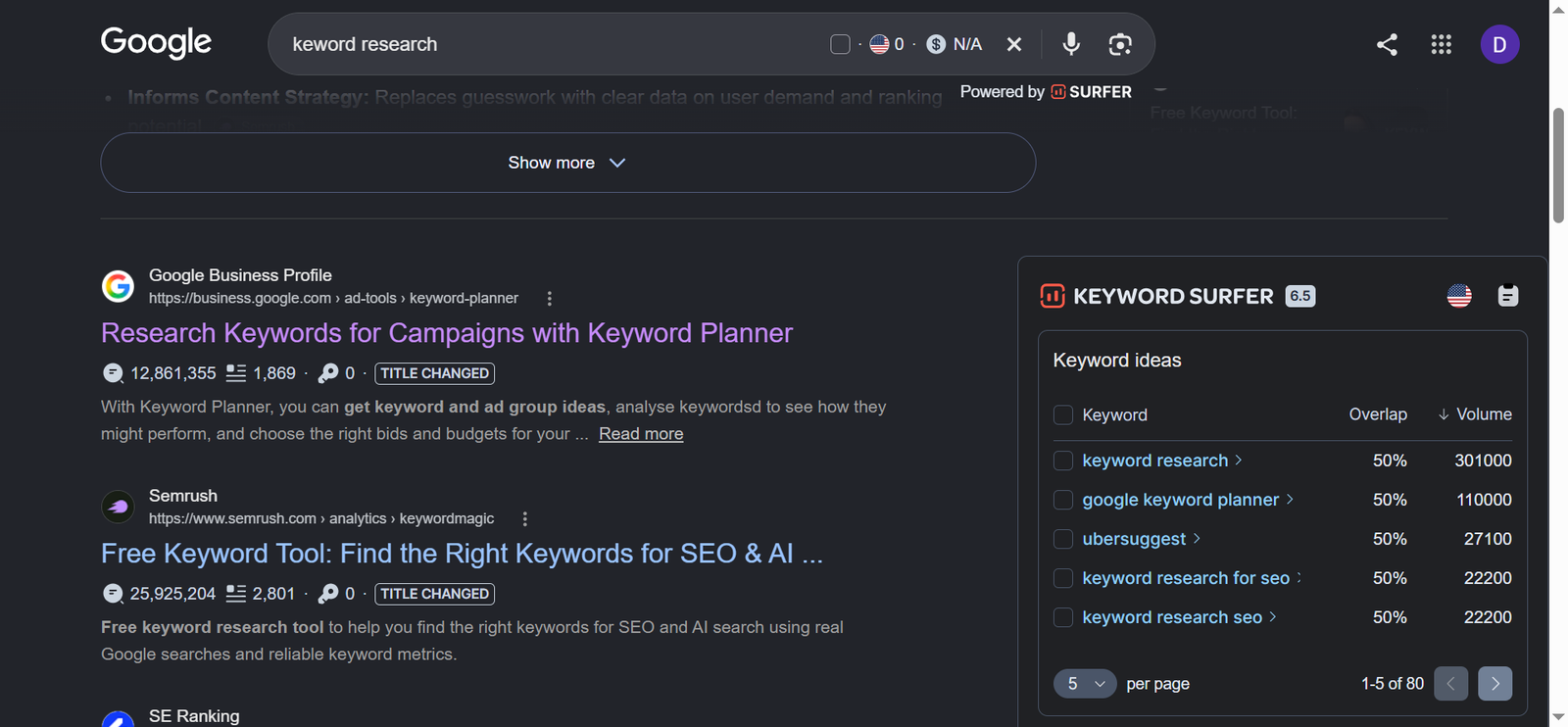Click the word count icon beside 1,869

point(235,373)
